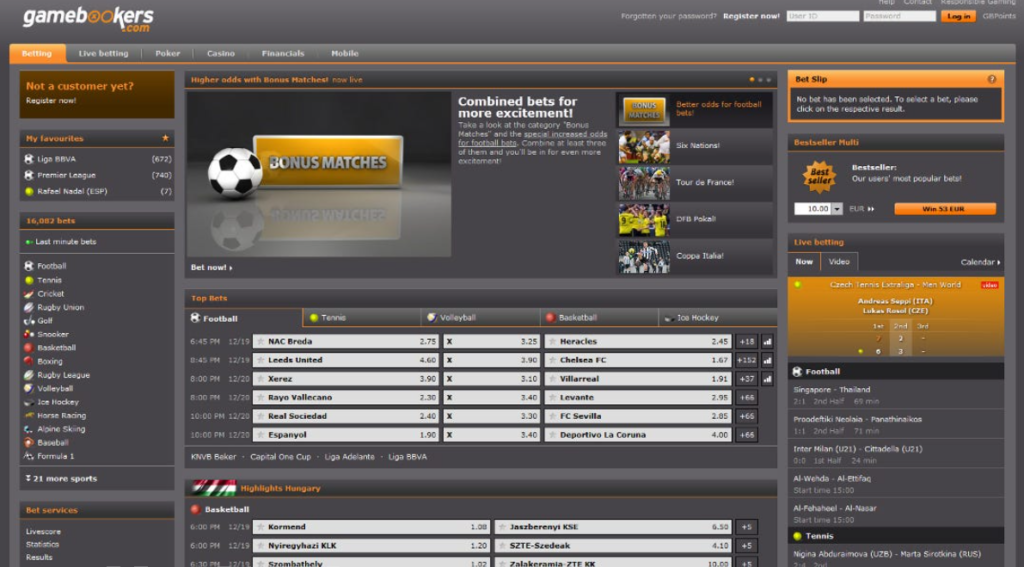Click the My favourites star icon
Viewport: 1024px width, 567px height.
tap(165, 138)
